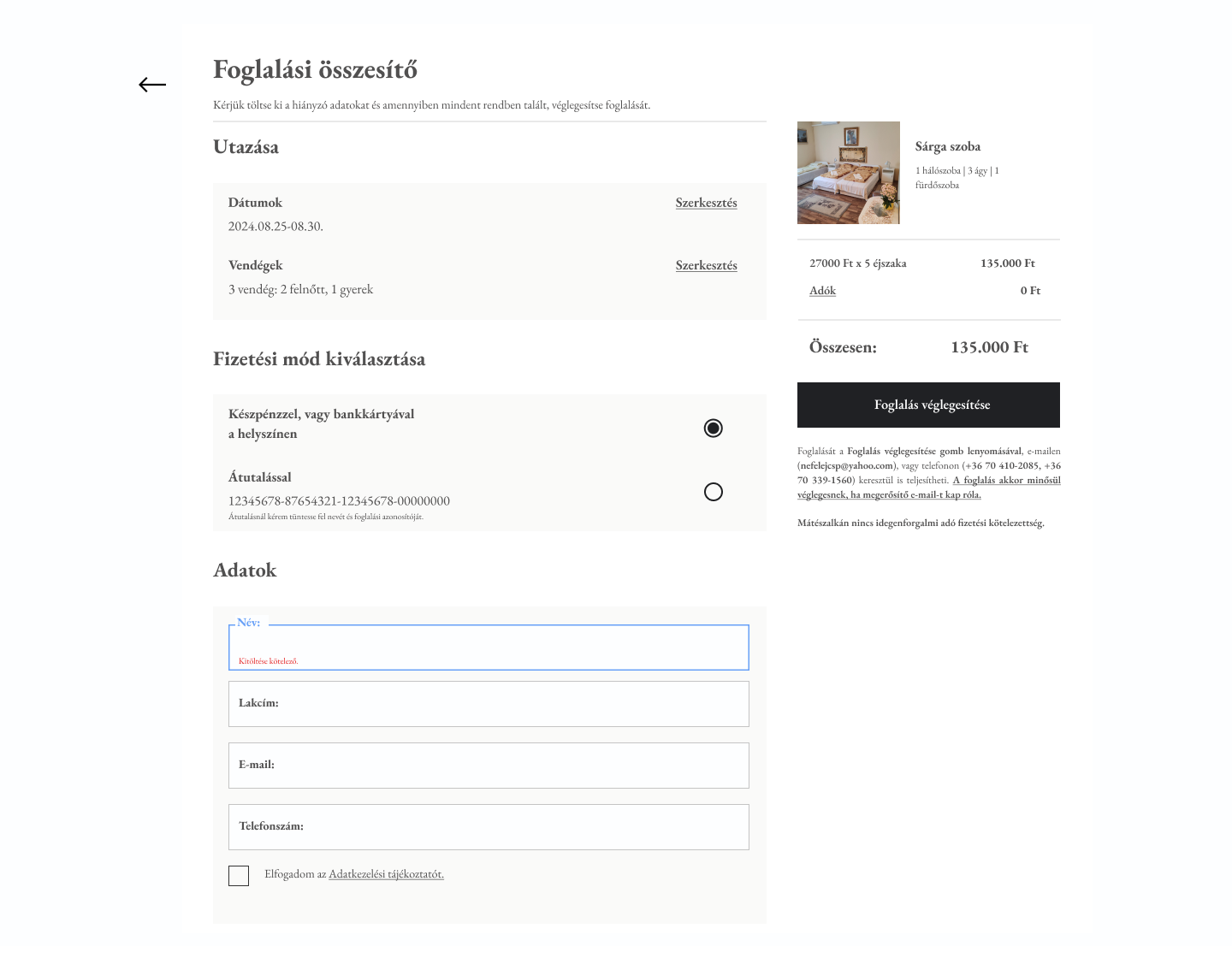Click the confirmation e-mail notice link

pos(890,494)
